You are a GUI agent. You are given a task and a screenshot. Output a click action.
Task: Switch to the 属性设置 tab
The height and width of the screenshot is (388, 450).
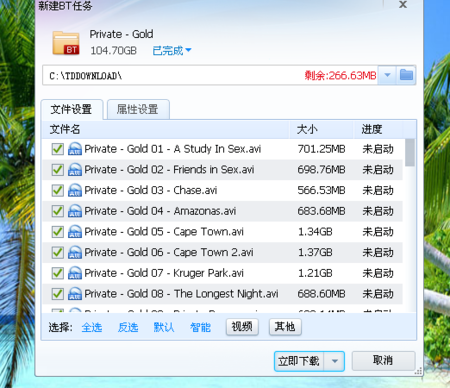(138, 109)
